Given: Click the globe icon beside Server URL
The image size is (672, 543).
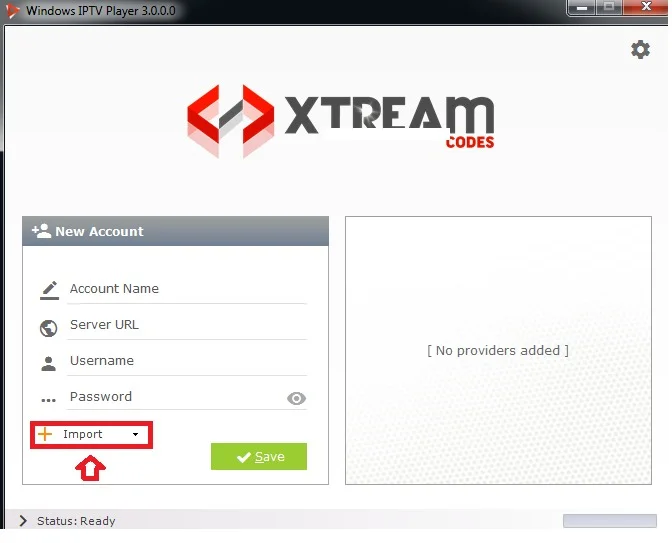Looking at the screenshot, I should coord(48,328).
